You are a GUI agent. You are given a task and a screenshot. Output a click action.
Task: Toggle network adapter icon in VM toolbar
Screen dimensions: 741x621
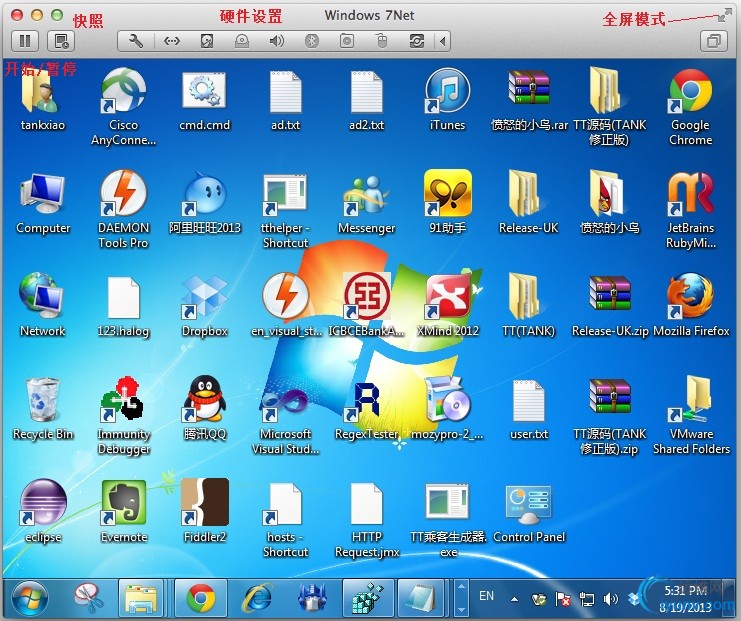click(x=172, y=41)
